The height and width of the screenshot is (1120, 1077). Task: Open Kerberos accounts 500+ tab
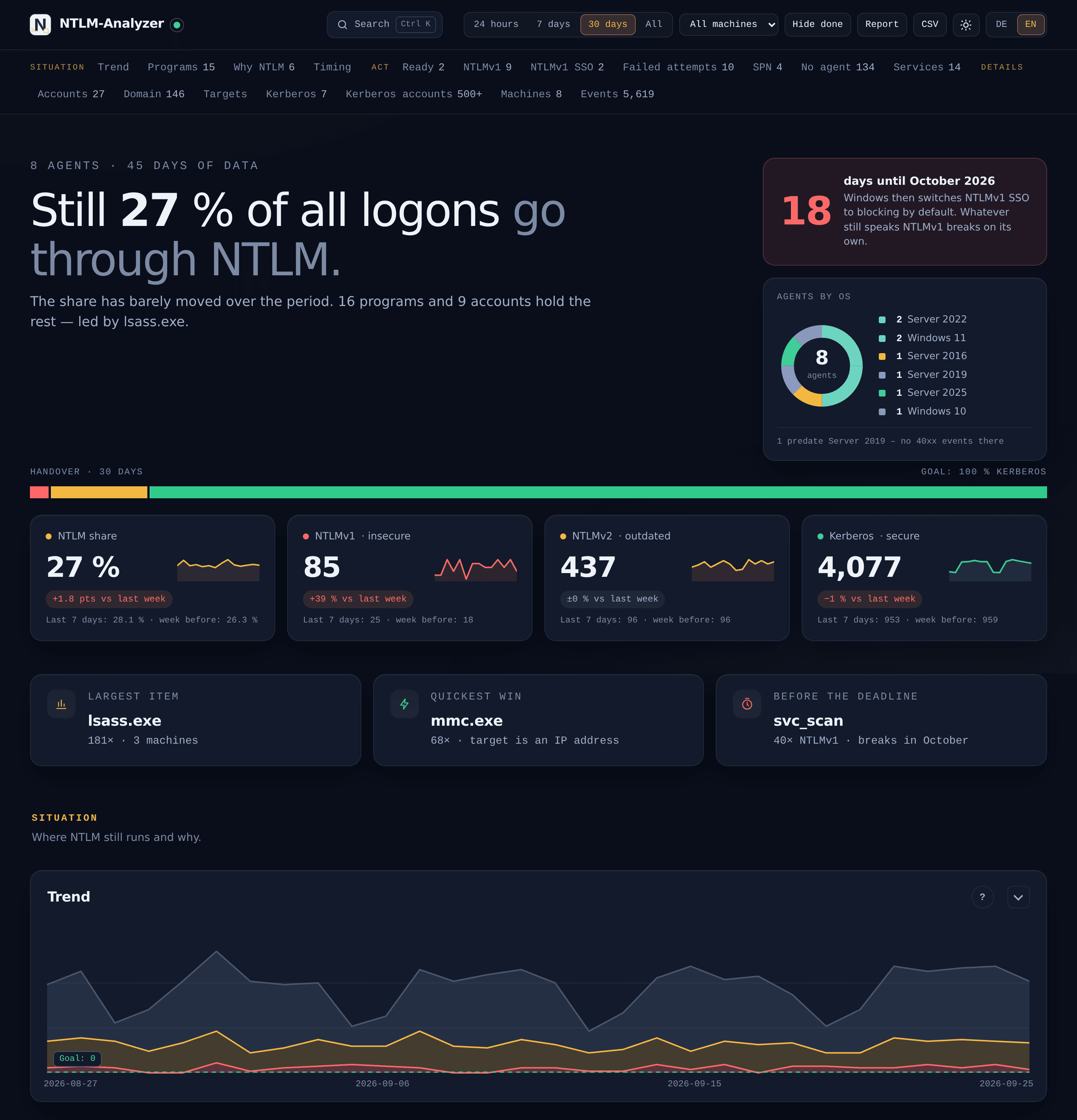414,94
